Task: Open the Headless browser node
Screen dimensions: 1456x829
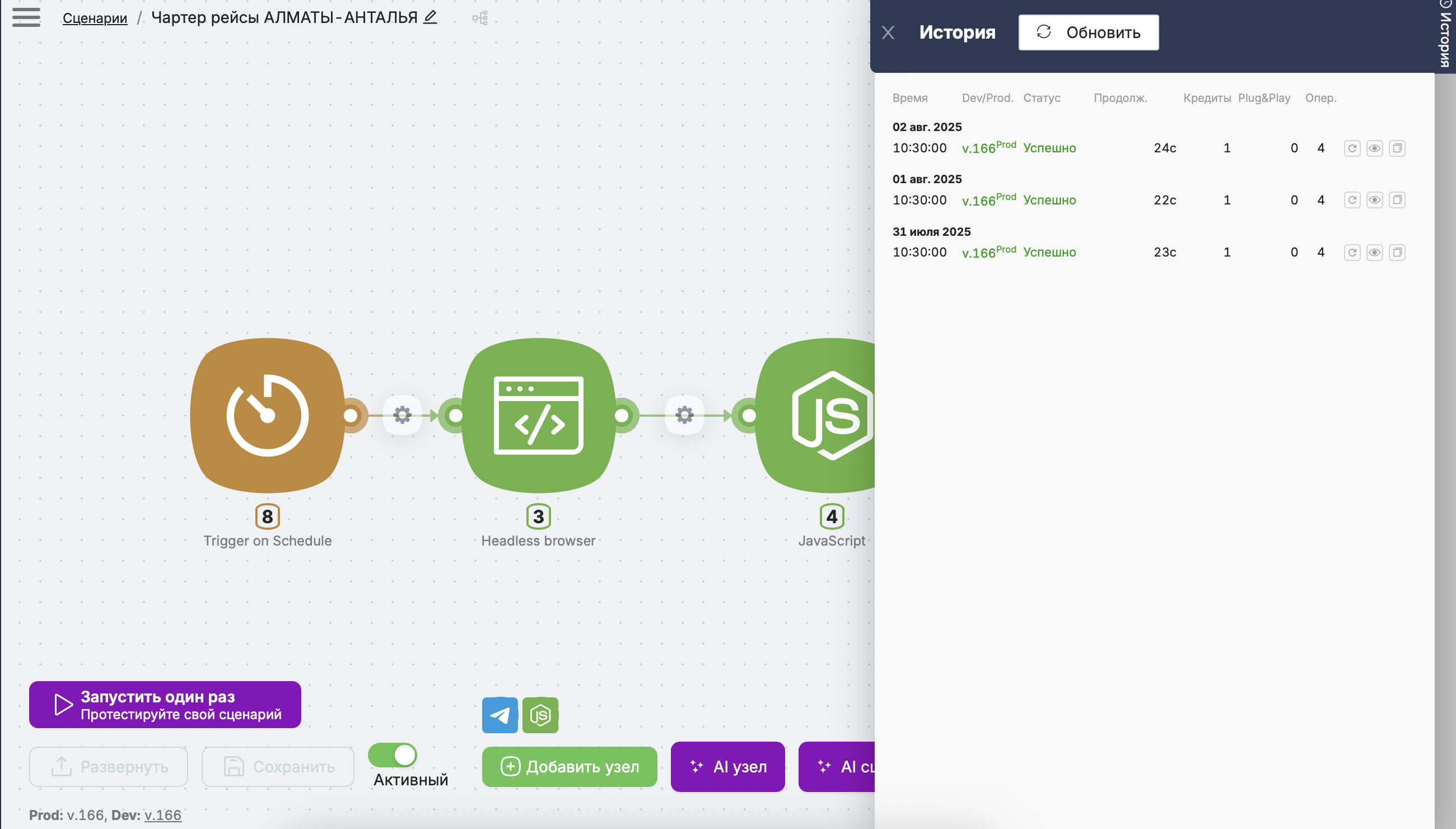Action: (539, 415)
